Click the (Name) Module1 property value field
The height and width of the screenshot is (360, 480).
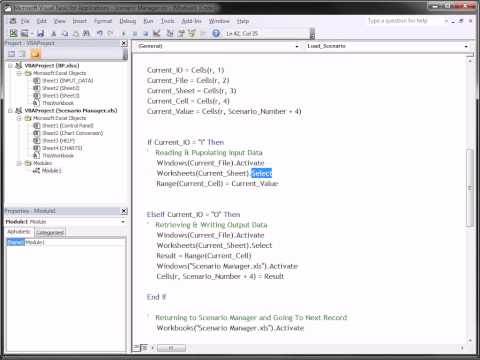tap(75, 242)
